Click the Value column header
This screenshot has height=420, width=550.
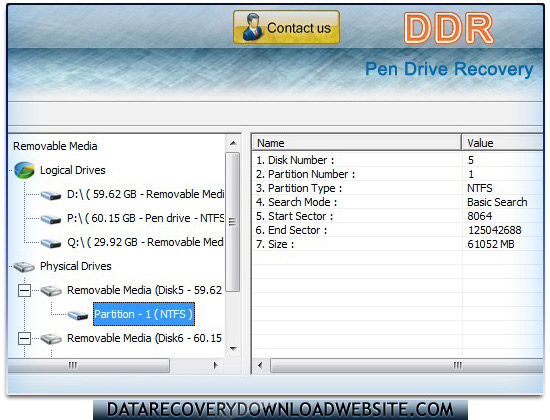pos(502,143)
